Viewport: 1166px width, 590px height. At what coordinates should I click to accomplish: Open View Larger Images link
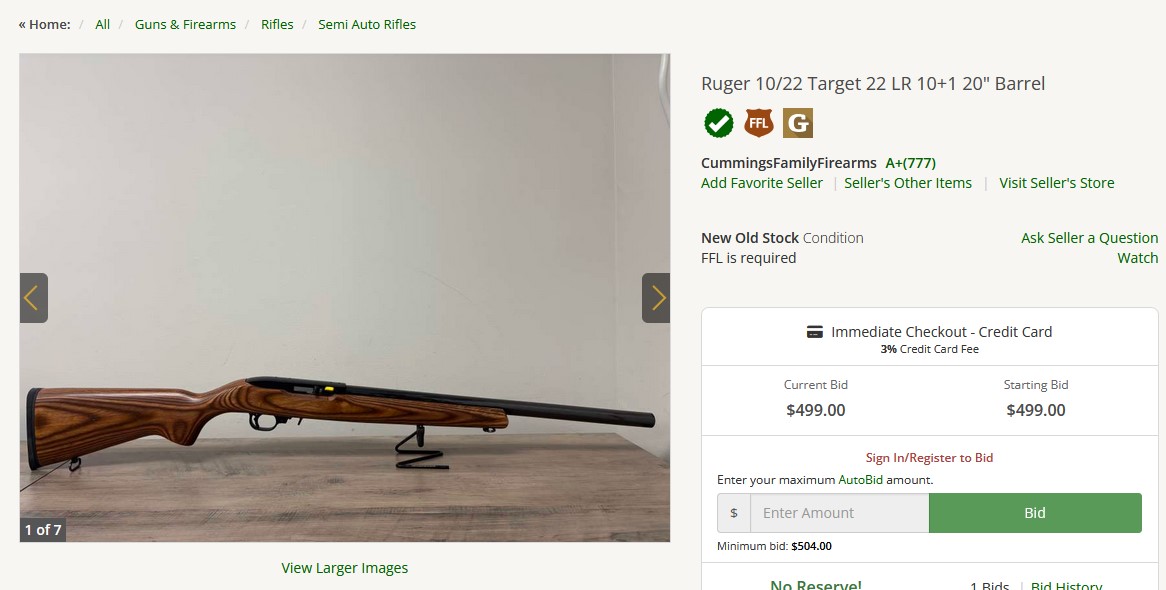click(344, 568)
